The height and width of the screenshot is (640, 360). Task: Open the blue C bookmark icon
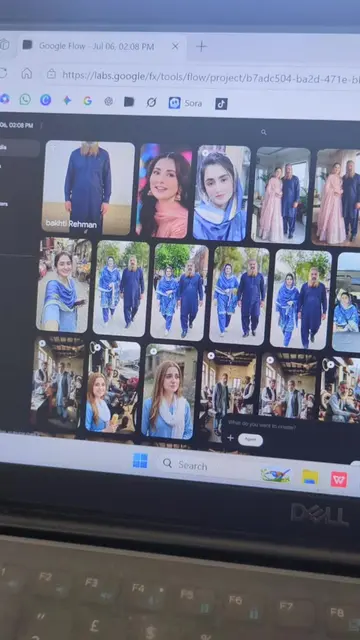45,100
